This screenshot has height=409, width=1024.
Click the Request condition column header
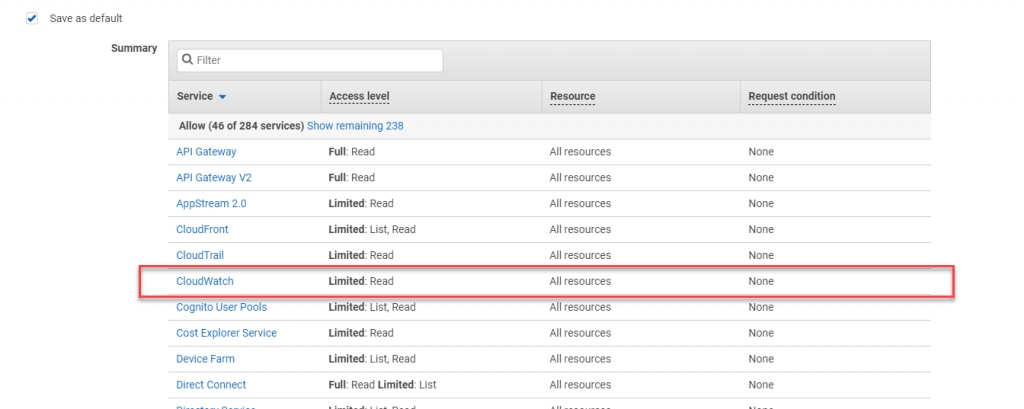pos(791,96)
